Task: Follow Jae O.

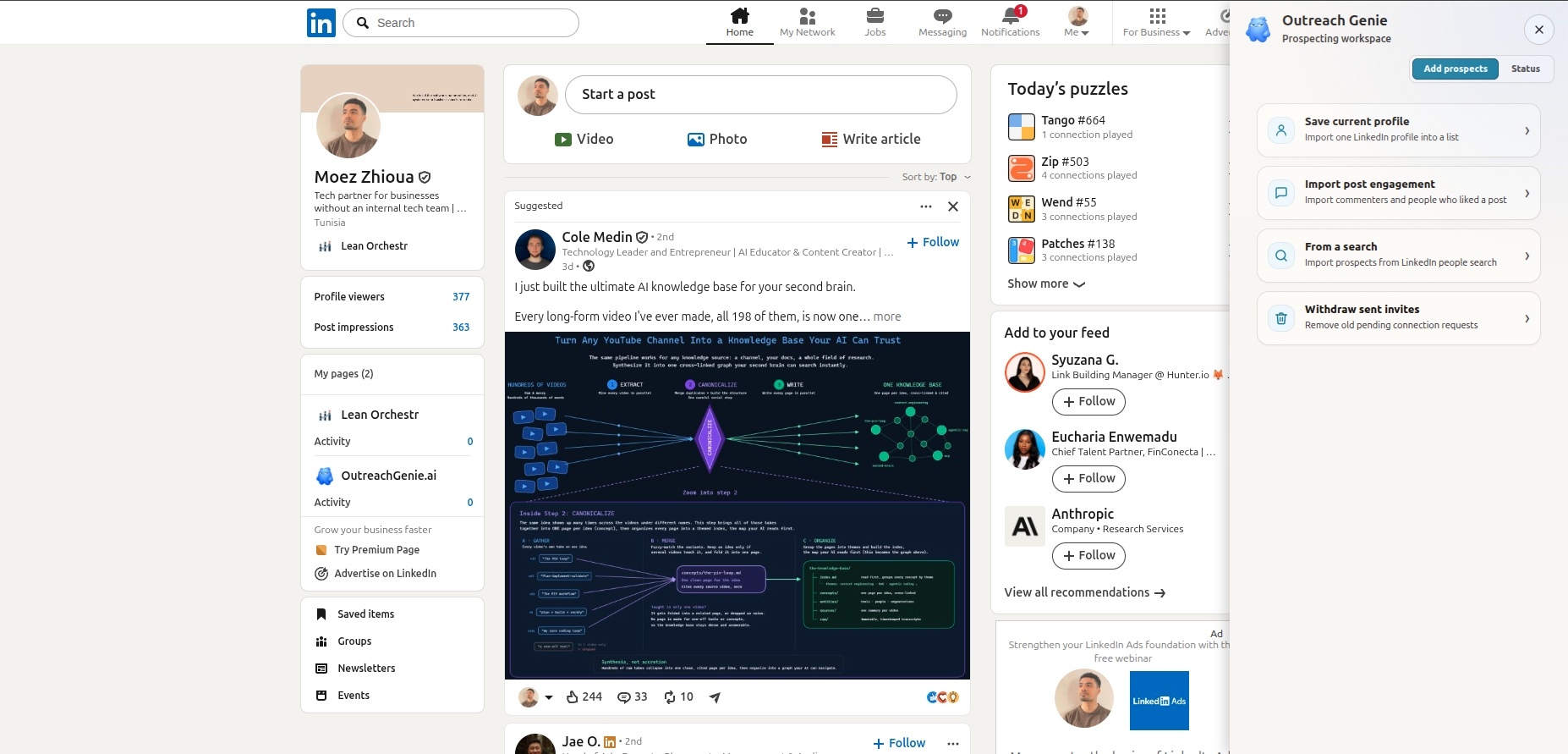Action: [x=899, y=743]
